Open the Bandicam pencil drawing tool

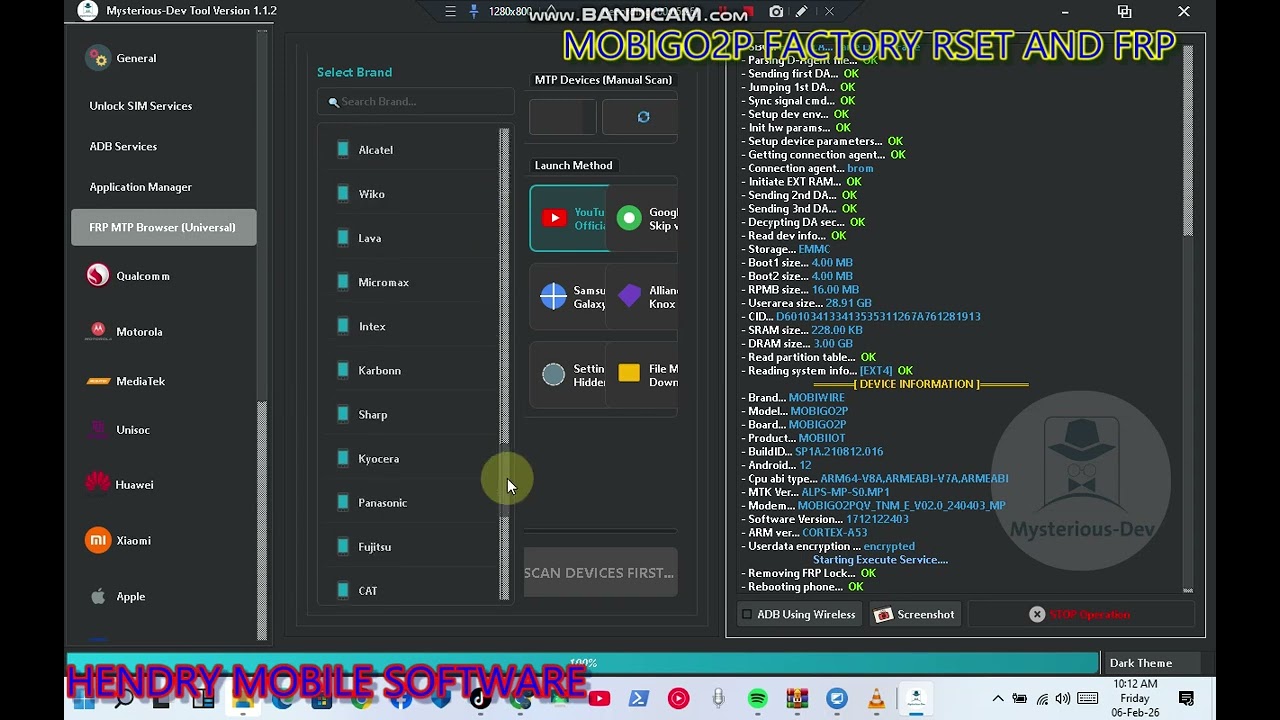pyautogui.click(x=802, y=12)
